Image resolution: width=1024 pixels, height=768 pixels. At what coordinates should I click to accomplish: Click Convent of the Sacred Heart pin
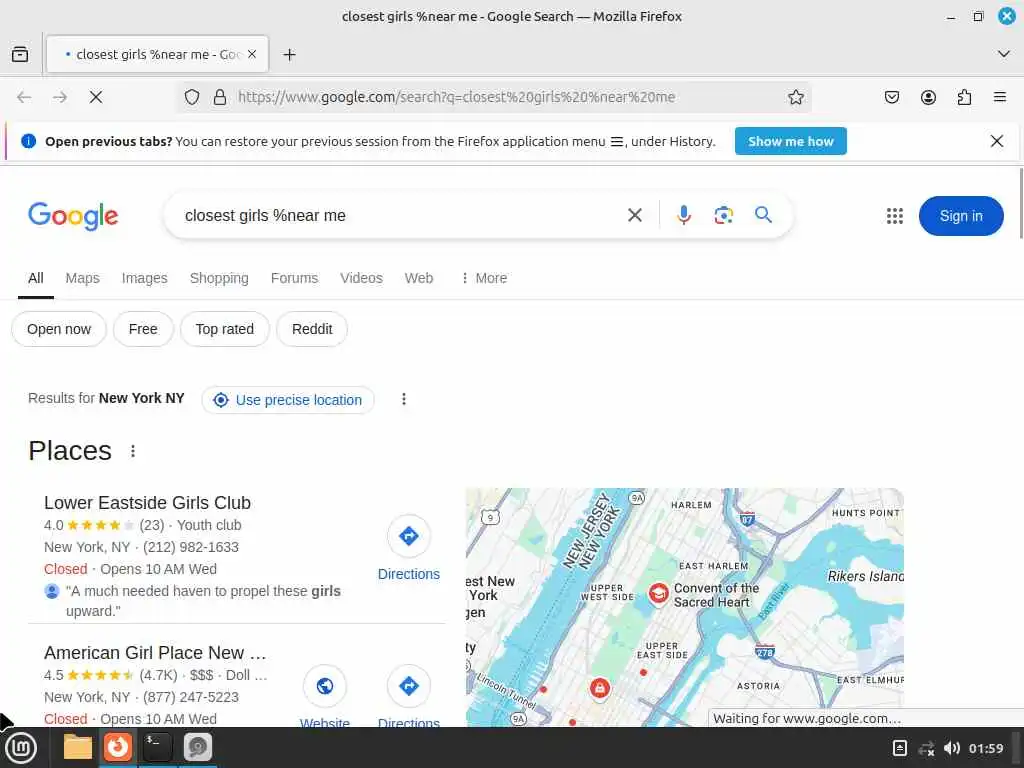pos(658,594)
